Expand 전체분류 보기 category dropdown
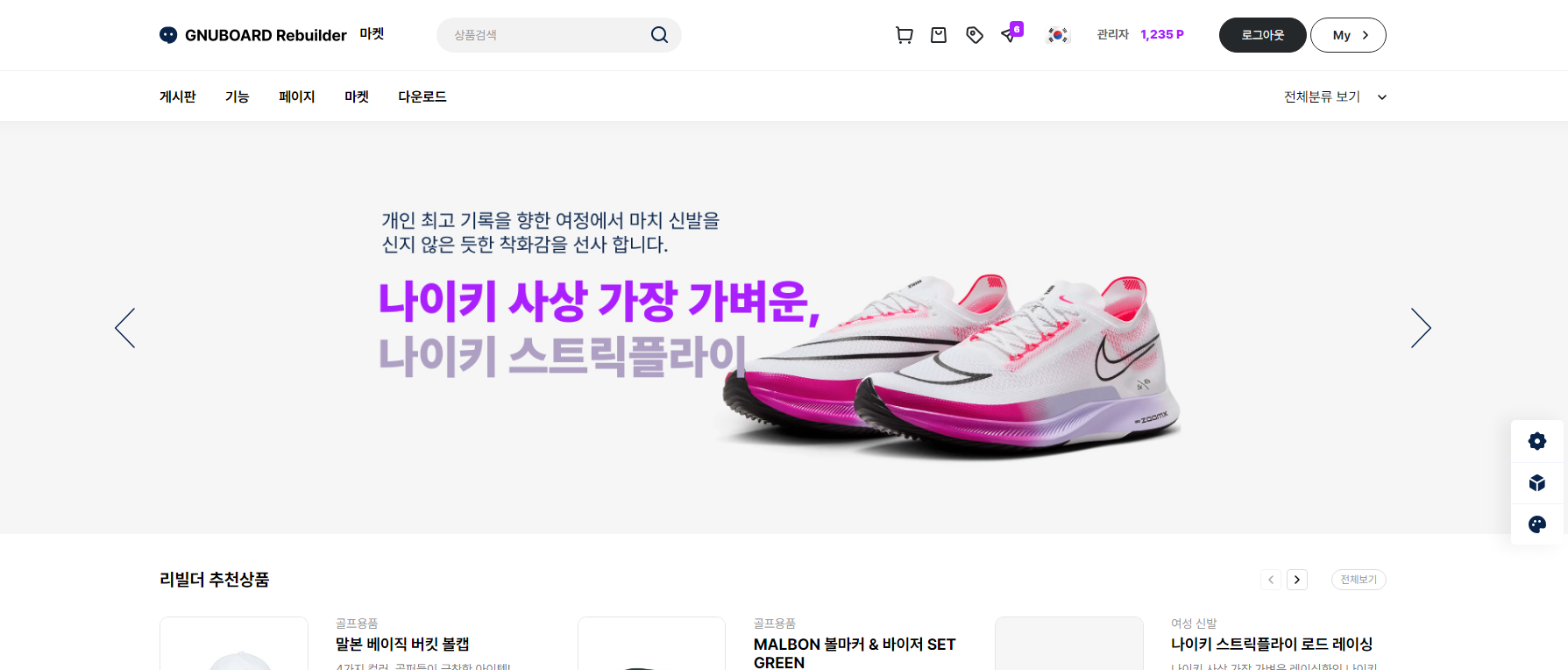 click(1335, 97)
